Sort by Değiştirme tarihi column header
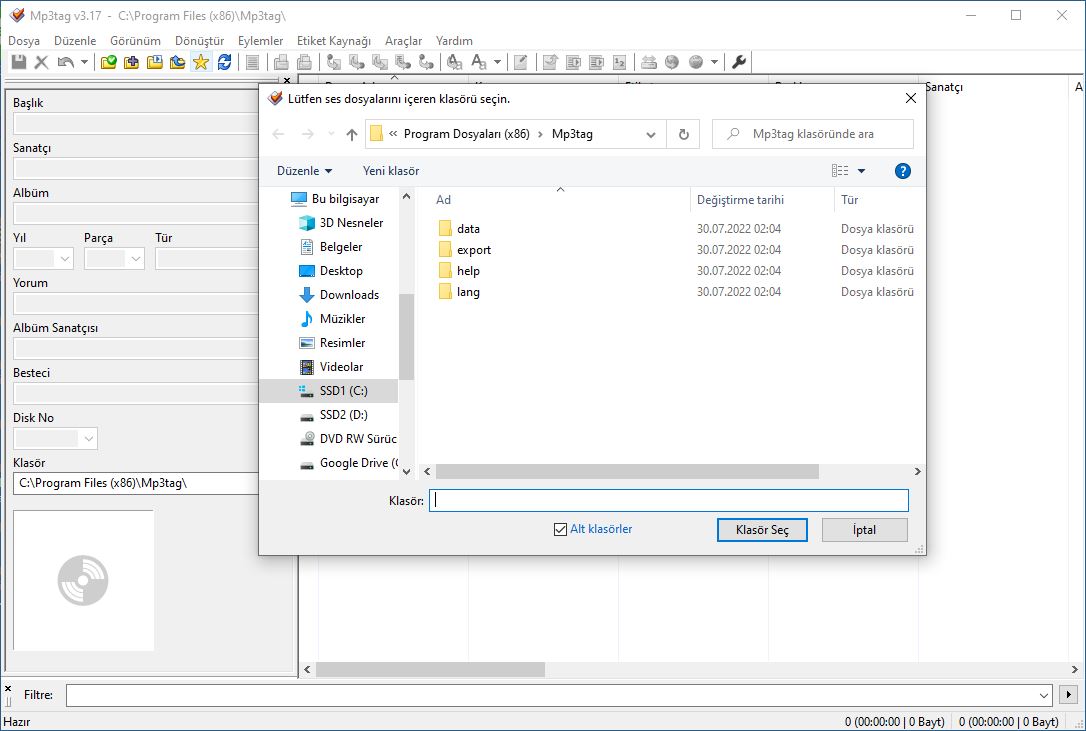This screenshot has height=731, width=1086. click(740, 200)
